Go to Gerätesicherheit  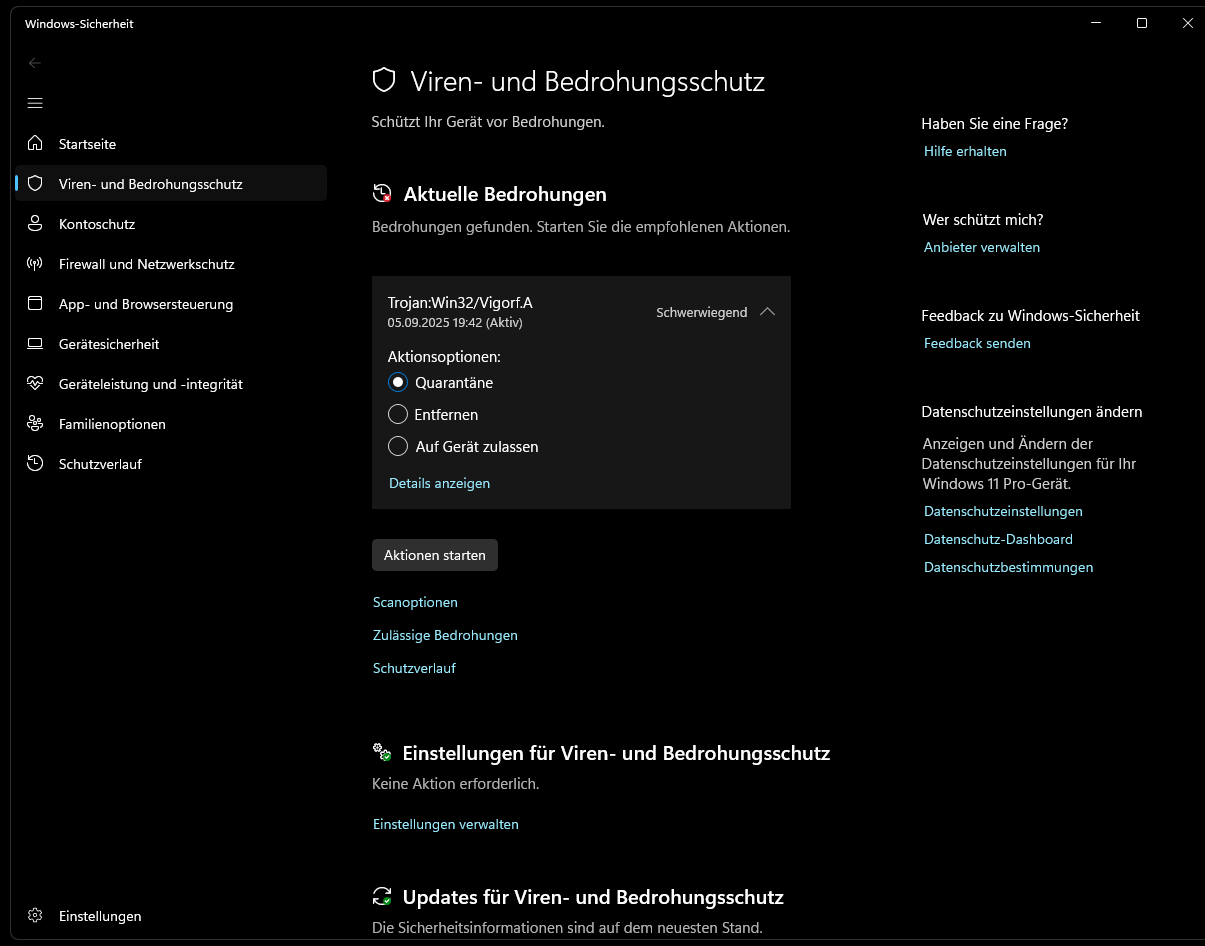(171, 344)
